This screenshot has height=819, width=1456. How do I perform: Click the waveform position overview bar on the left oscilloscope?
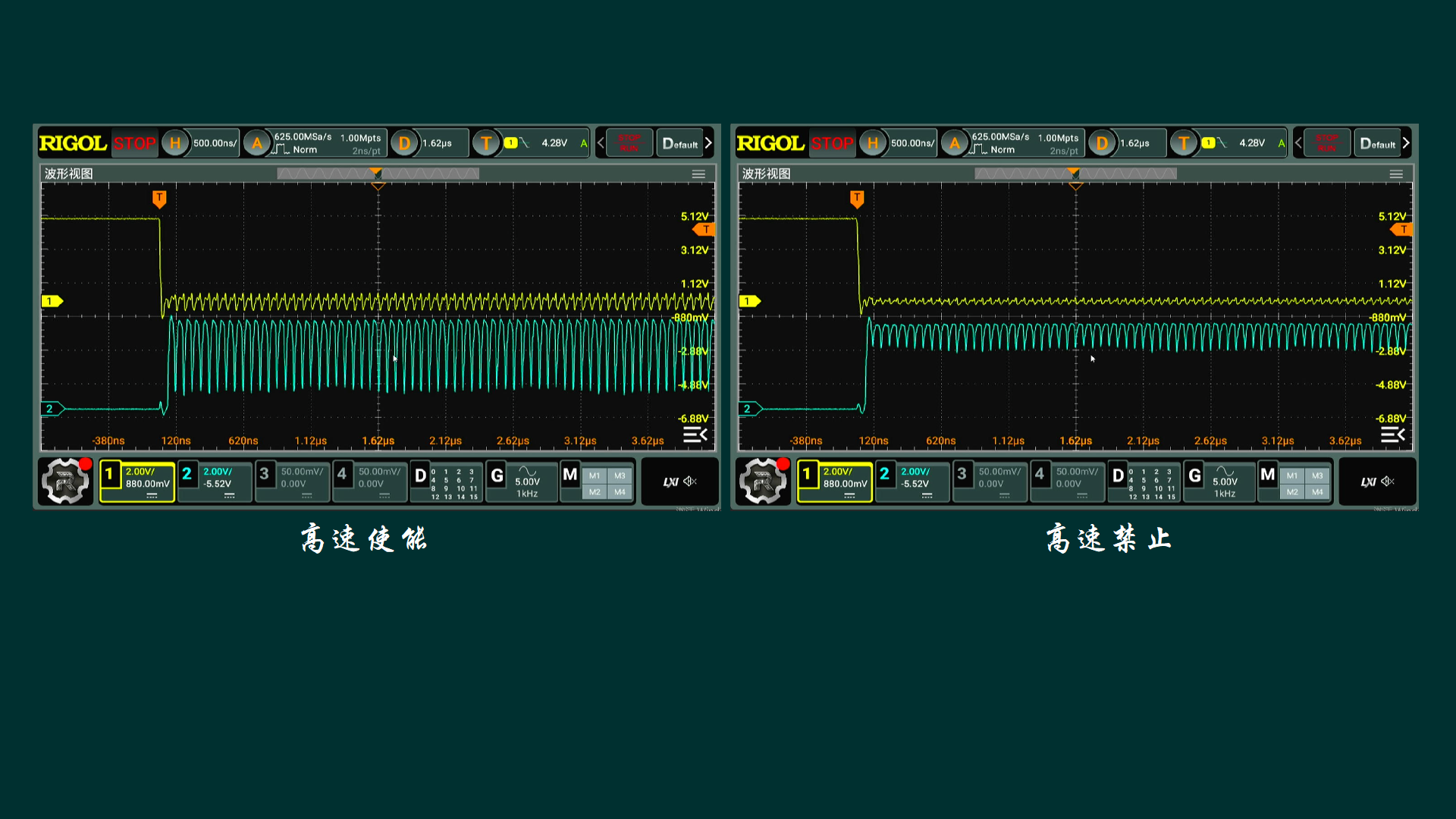pyautogui.click(x=378, y=174)
